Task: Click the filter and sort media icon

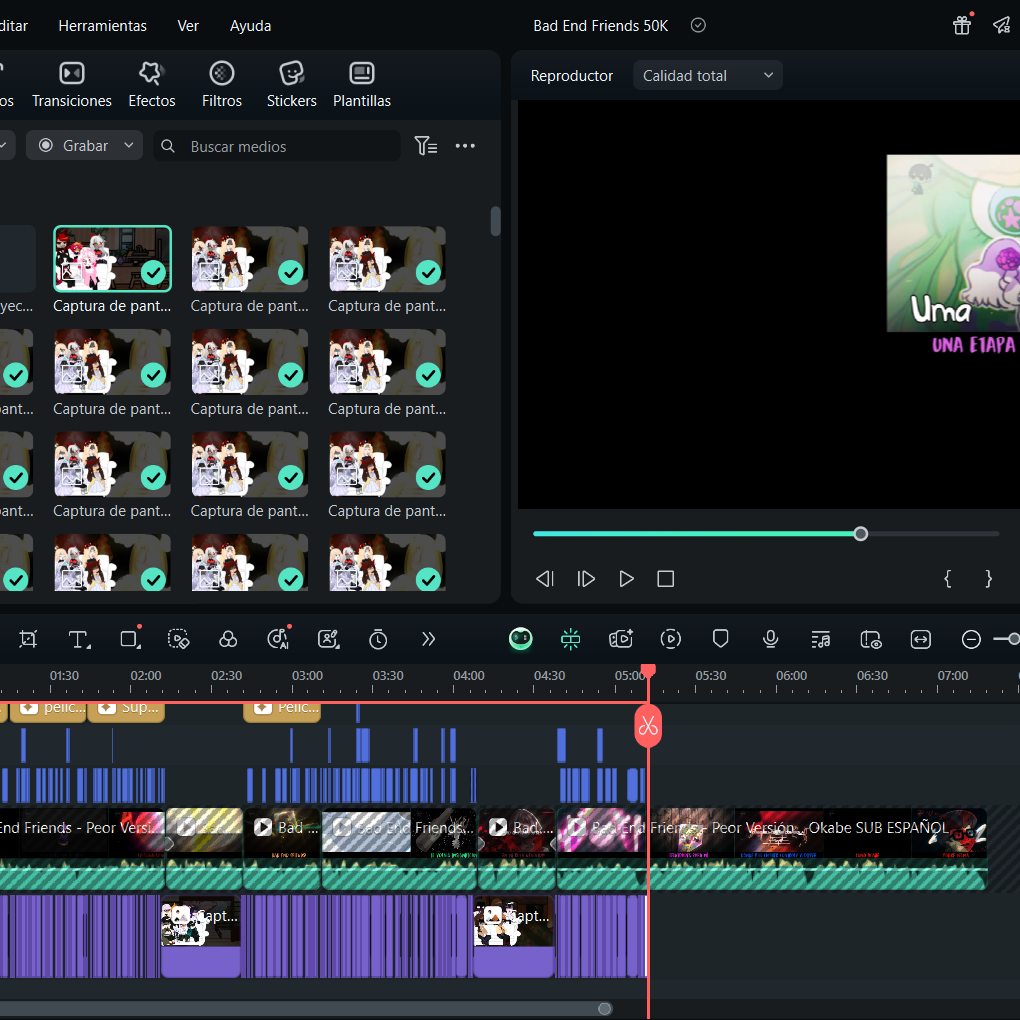Action: [x=426, y=146]
